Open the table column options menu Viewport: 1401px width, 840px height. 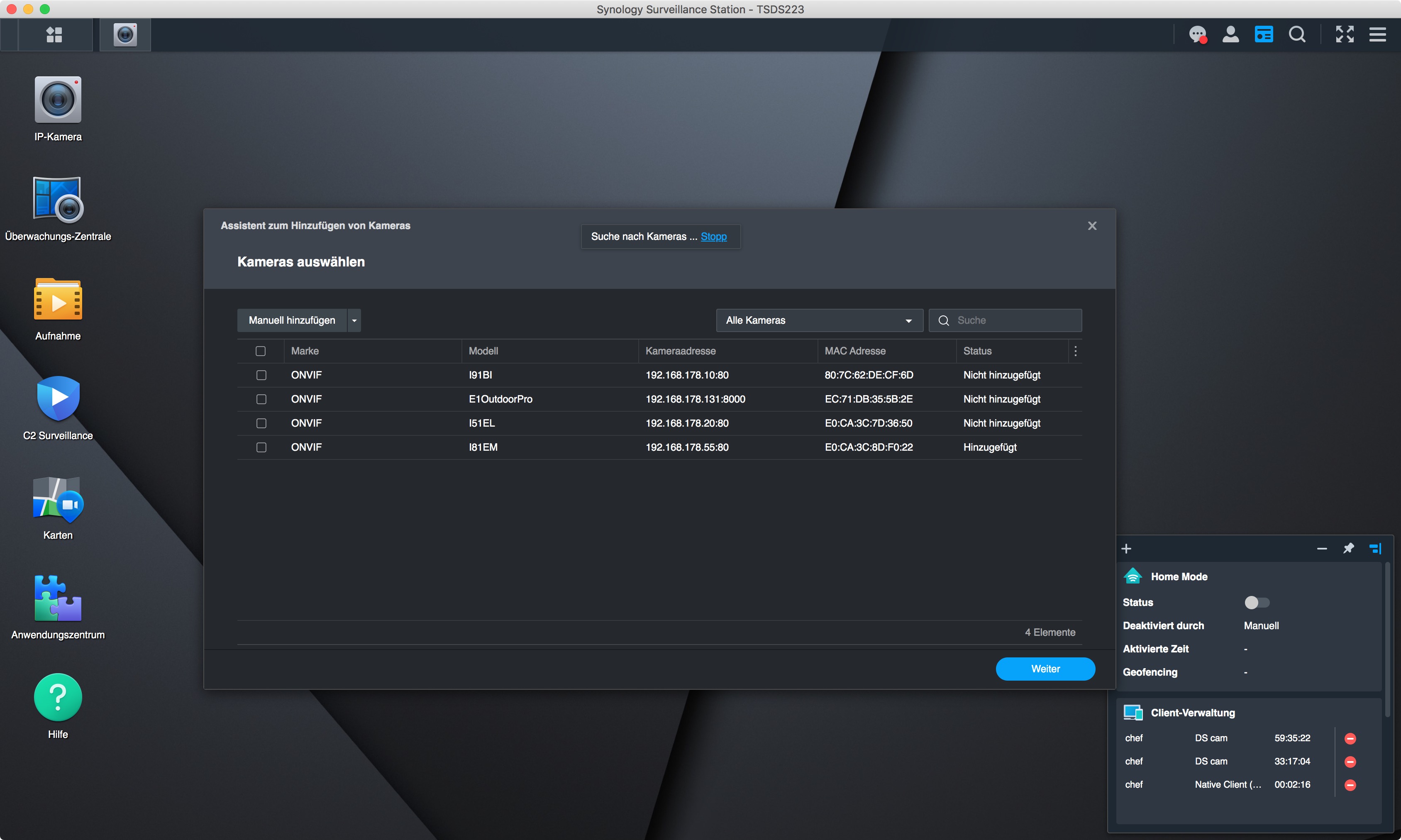point(1075,351)
